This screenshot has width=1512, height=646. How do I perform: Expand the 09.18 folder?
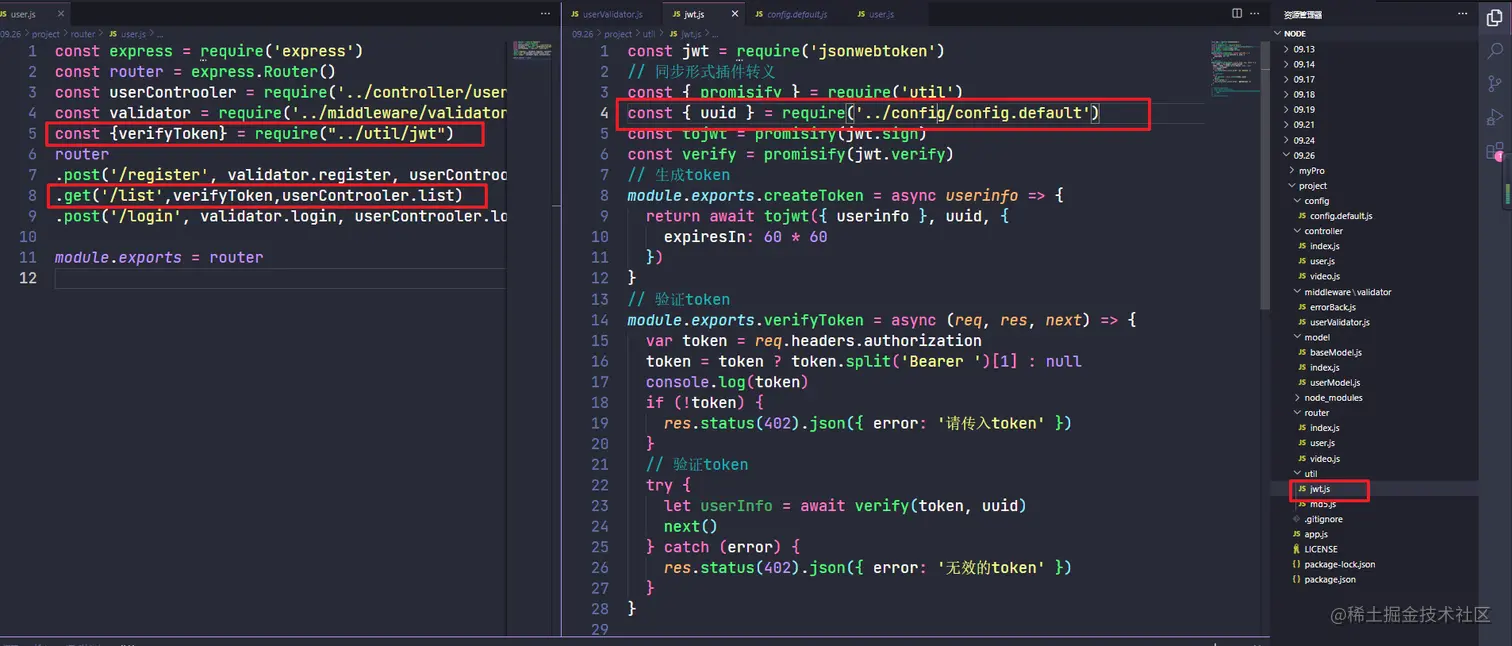click(1303, 94)
